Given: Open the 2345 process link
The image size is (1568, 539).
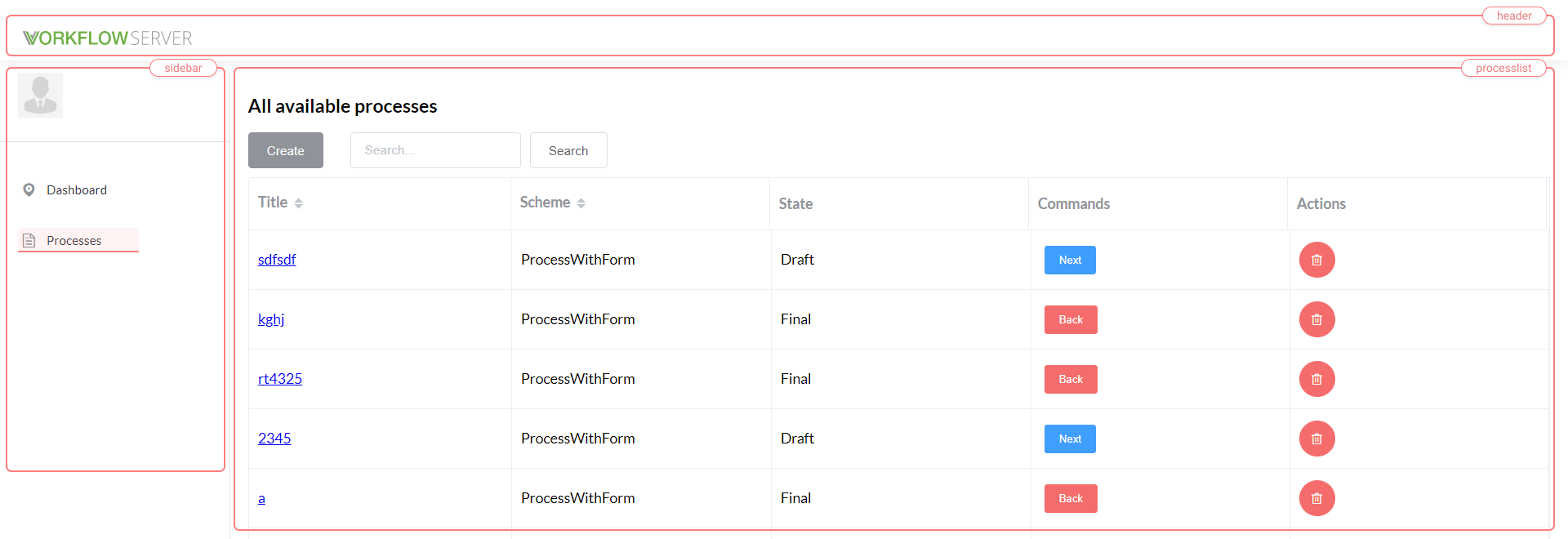Looking at the screenshot, I should (x=274, y=439).
